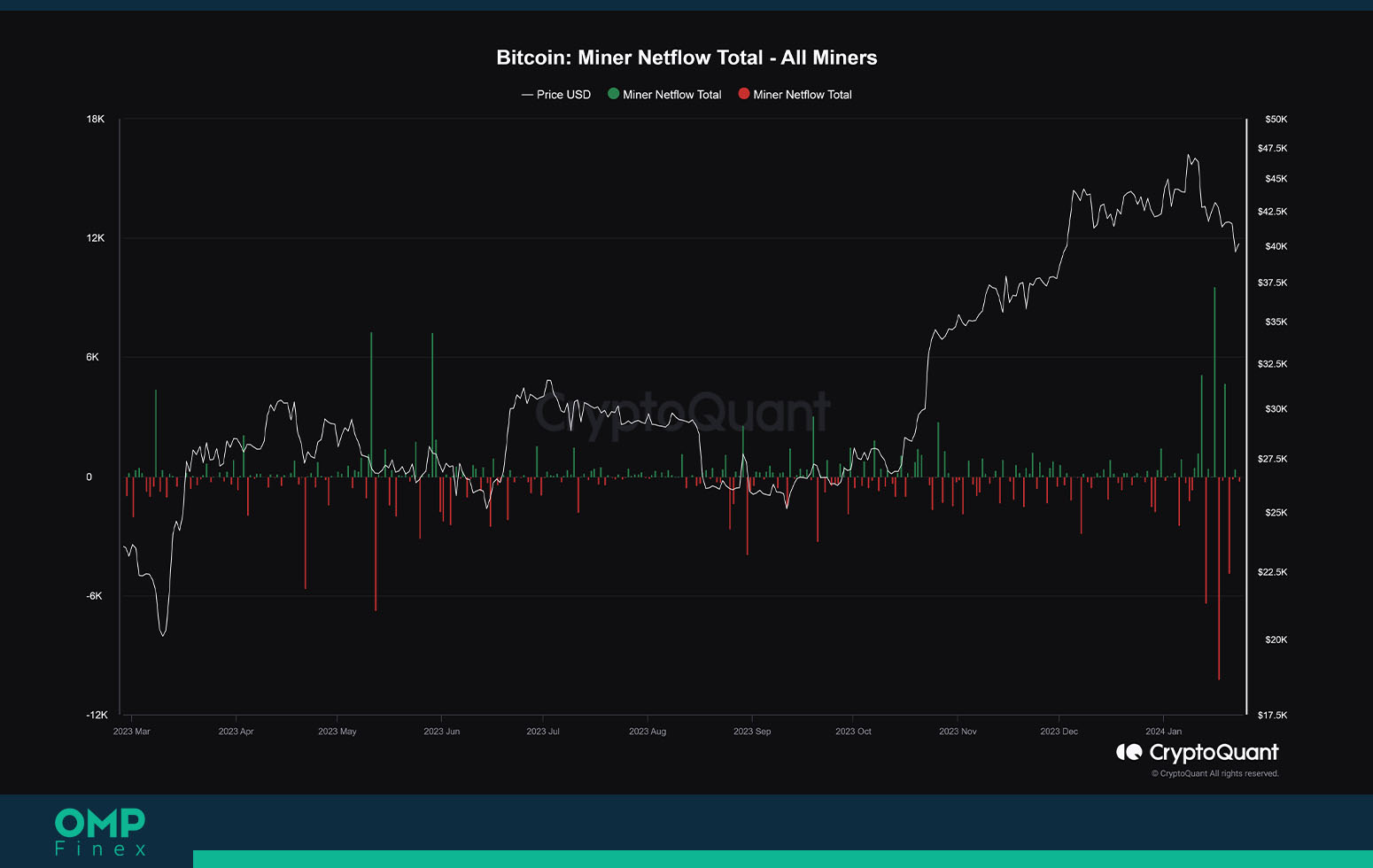This screenshot has width=1373, height=868.
Task: Click the '-6K' left axis label
Action: tap(95, 595)
